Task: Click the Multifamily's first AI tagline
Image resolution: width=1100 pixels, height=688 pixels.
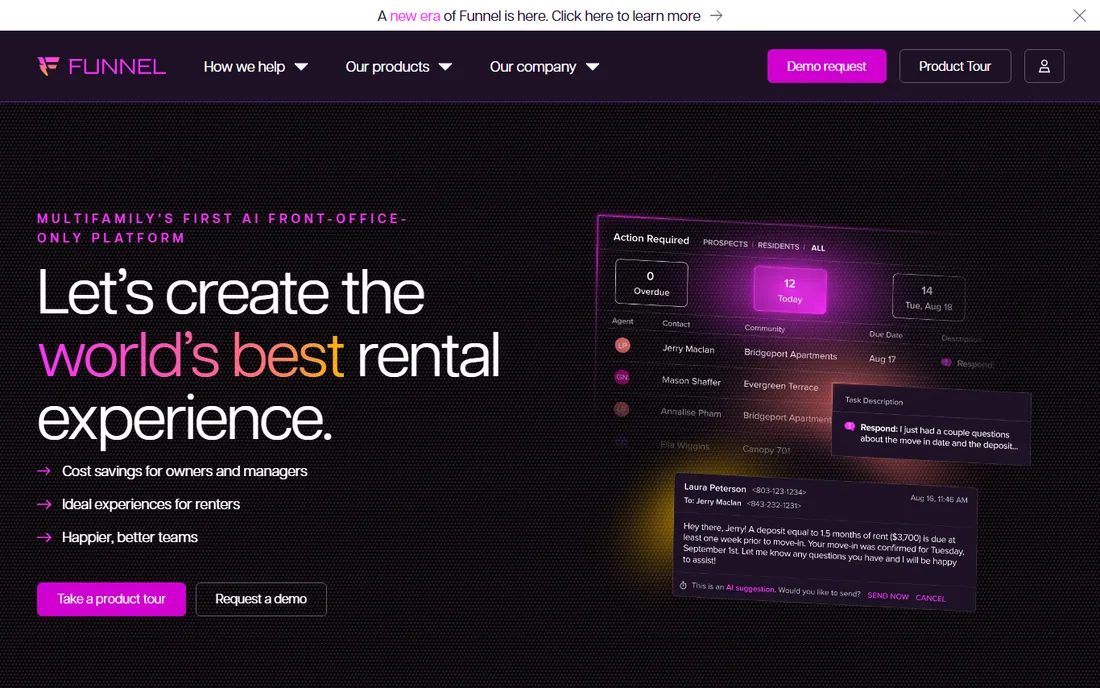Action: [x=222, y=228]
